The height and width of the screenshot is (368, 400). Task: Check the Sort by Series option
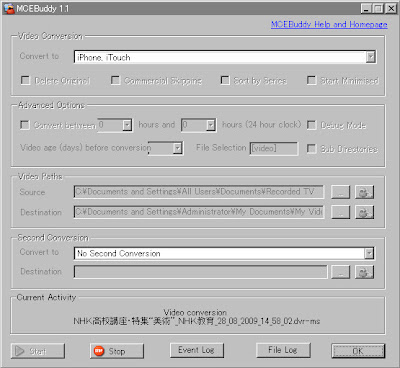point(225,80)
